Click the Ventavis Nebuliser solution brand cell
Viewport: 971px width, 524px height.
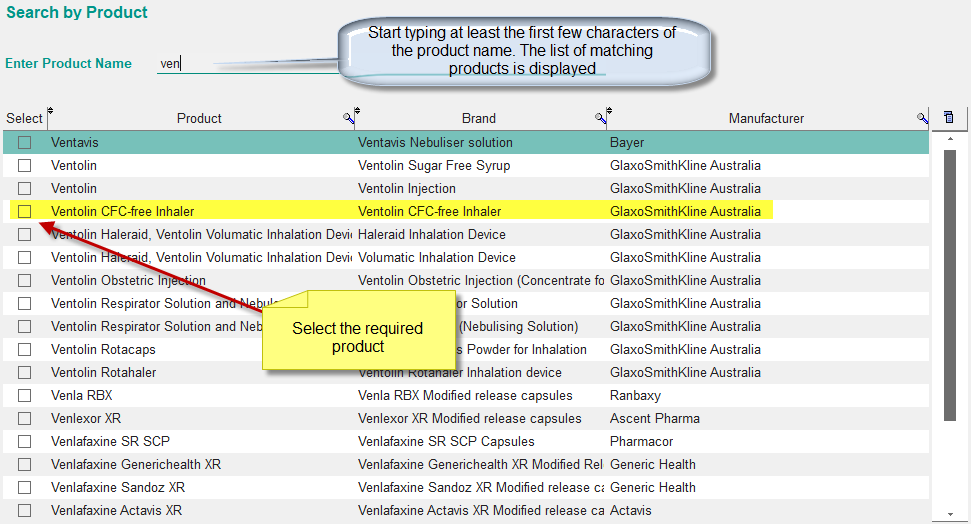click(x=435, y=142)
